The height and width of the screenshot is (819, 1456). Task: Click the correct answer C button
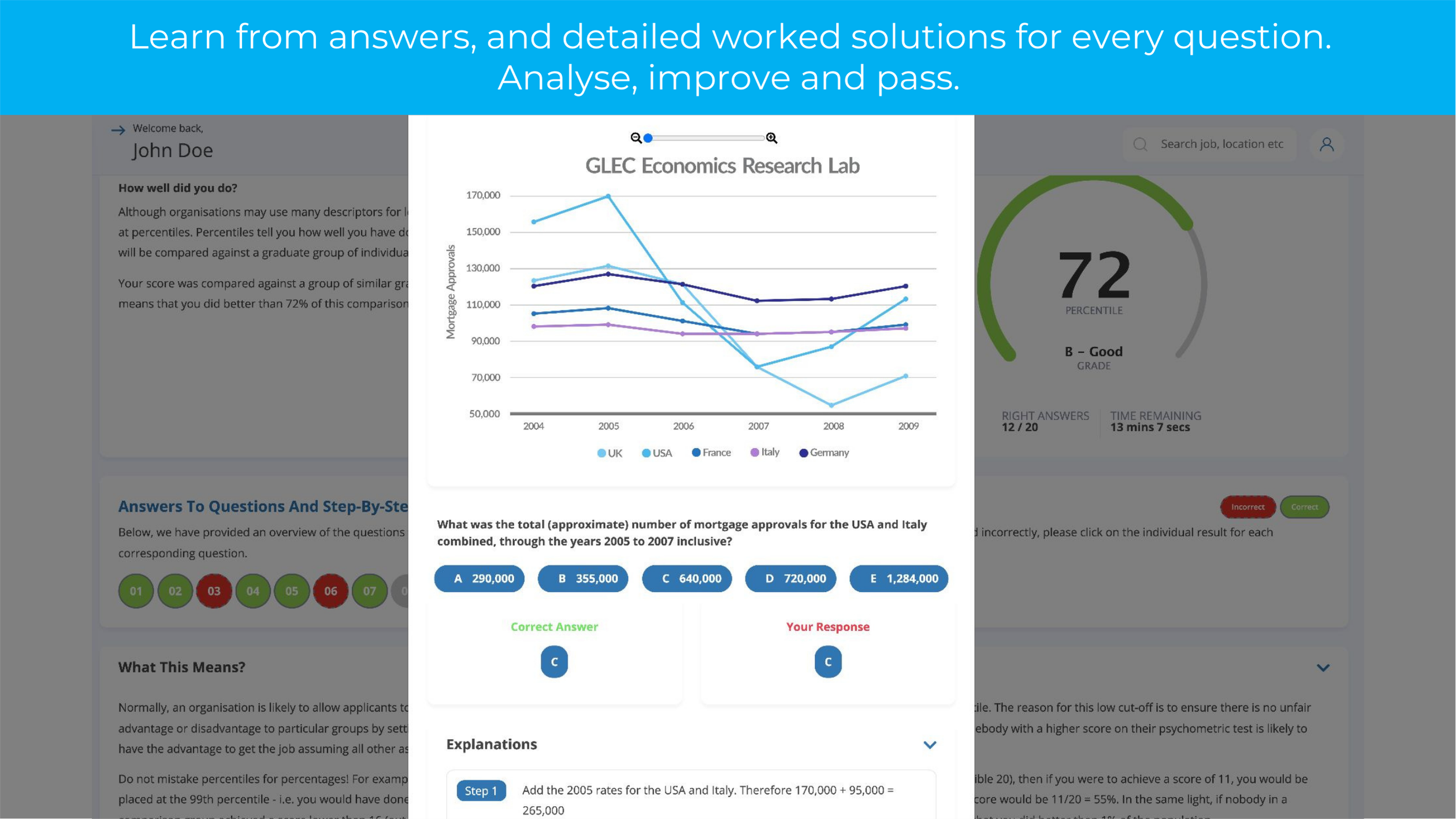pos(553,661)
